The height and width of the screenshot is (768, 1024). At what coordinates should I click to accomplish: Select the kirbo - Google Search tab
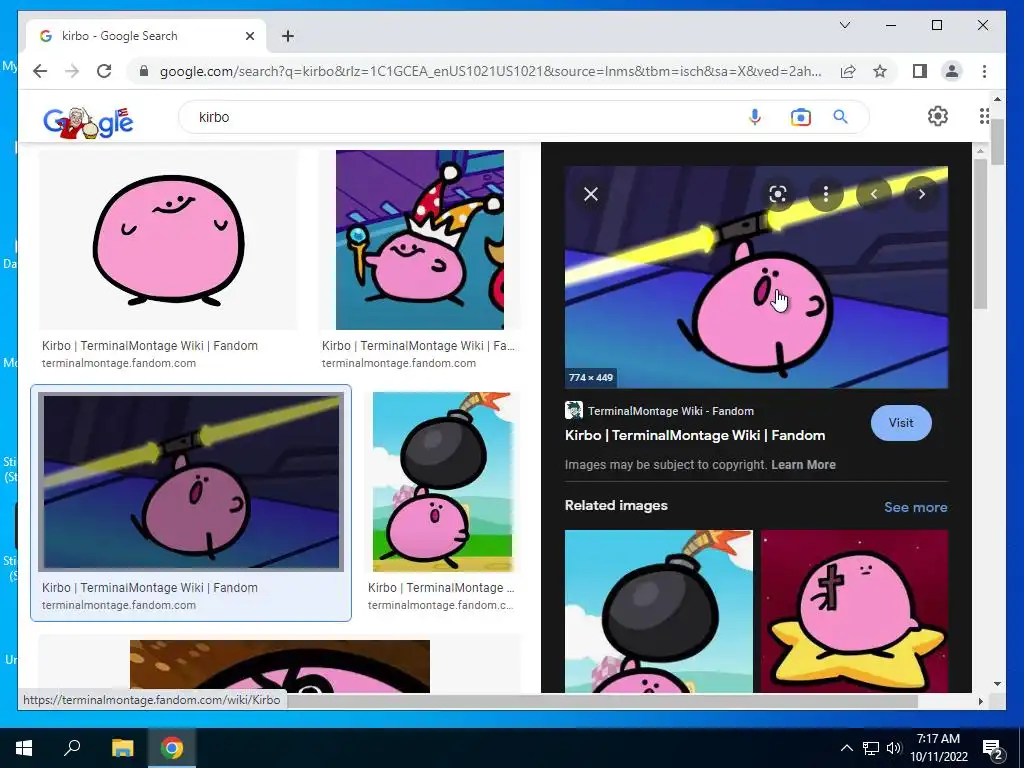pyautogui.click(x=146, y=36)
